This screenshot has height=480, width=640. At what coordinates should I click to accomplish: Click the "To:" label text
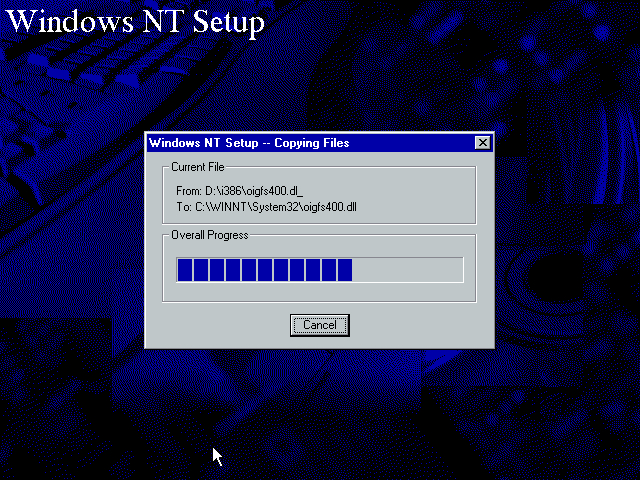click(183, 206)
